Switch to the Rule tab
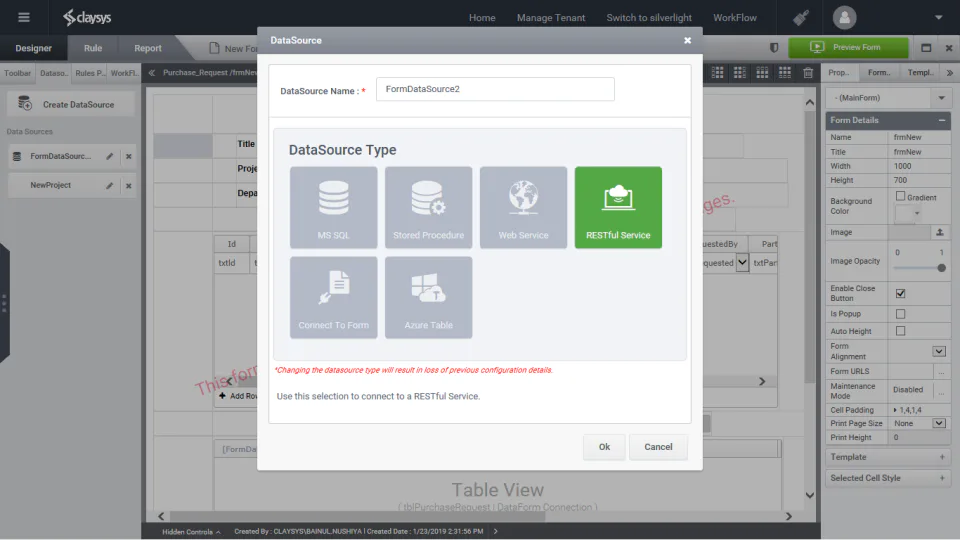The width and height of the screenshot is (960, 540). (x=93, y=48)
